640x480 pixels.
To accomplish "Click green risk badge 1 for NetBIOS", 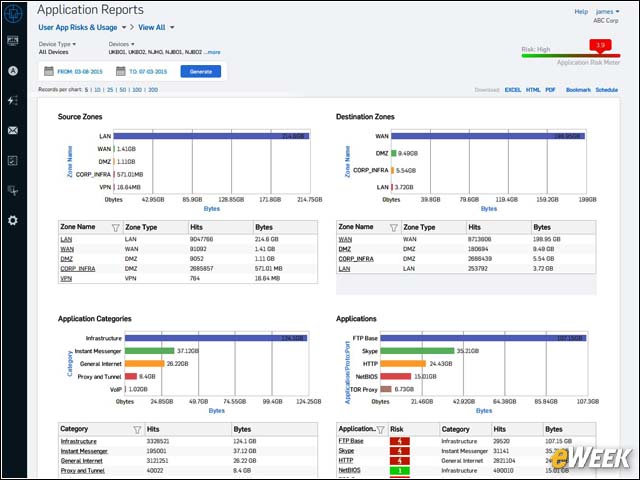I will (400, 471).
